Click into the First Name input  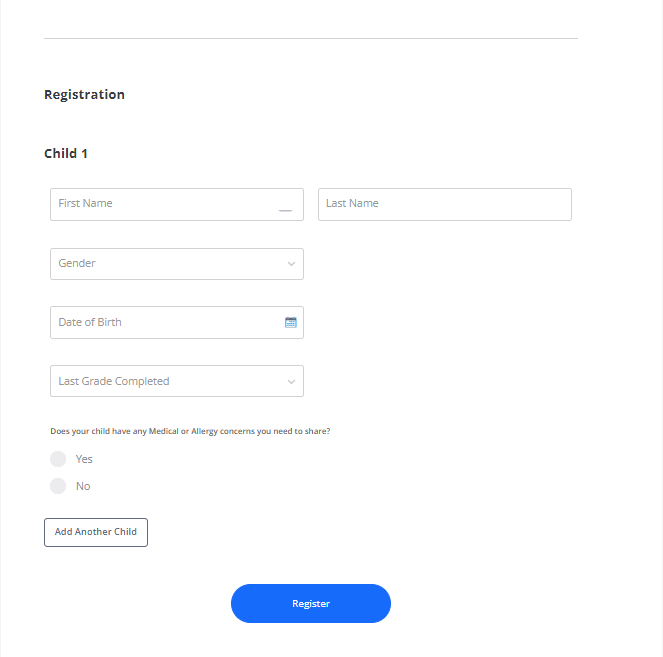(165, 204)
